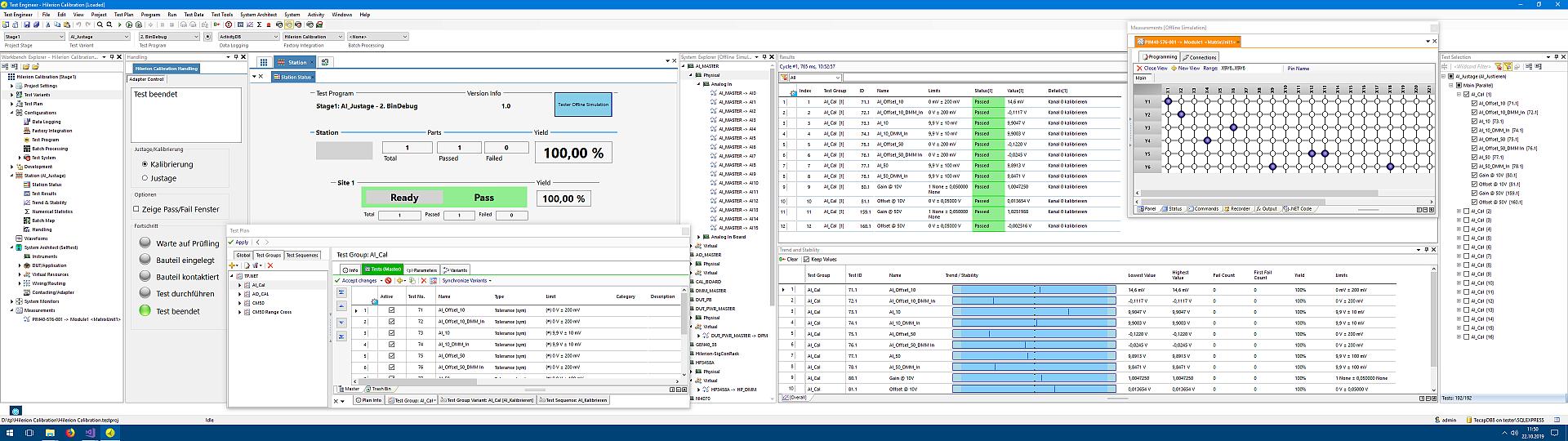
Task: Click the move-to-top arrow beside test table
Action: [341, 292]
